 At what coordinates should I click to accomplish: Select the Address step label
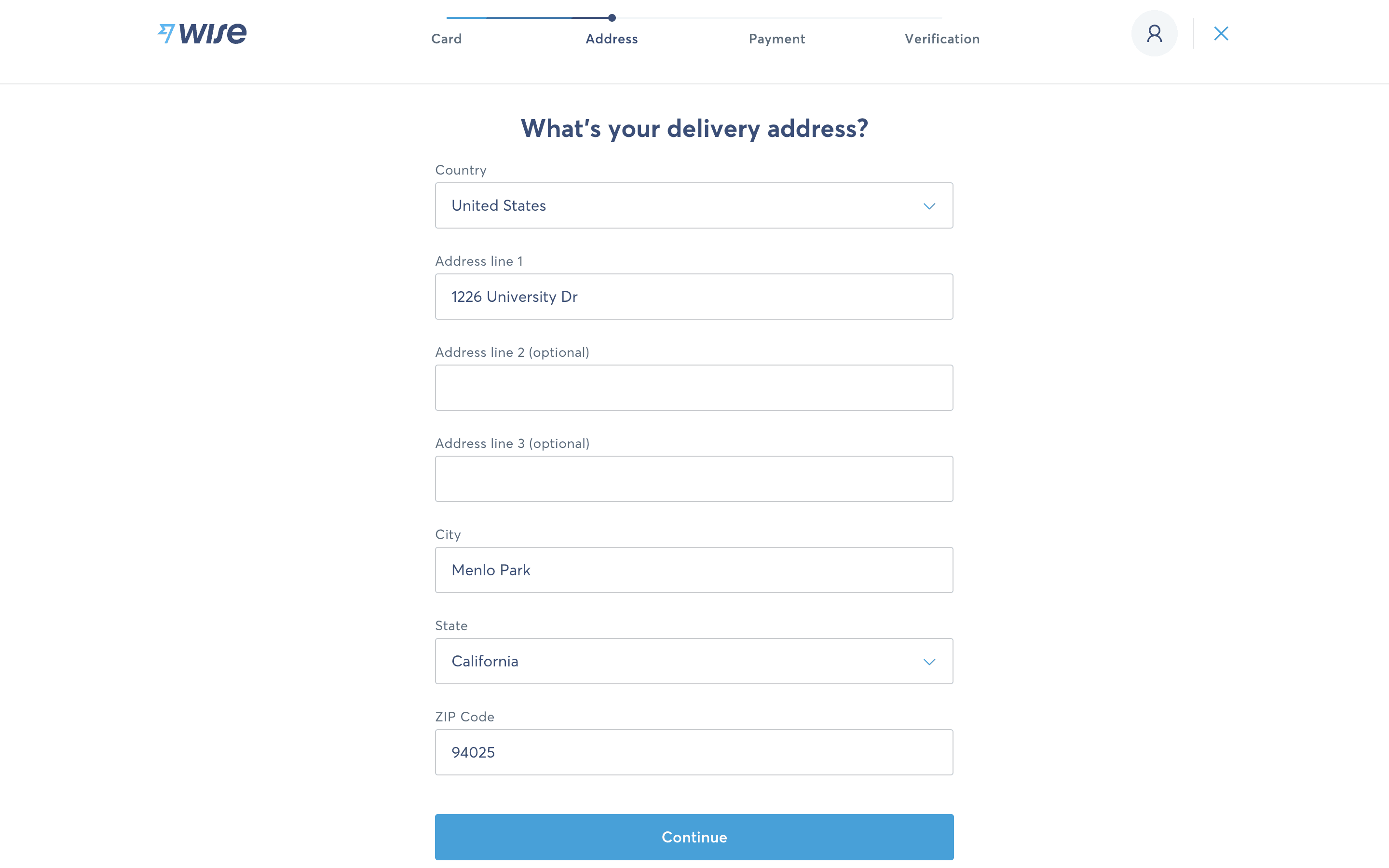point(611,39)
